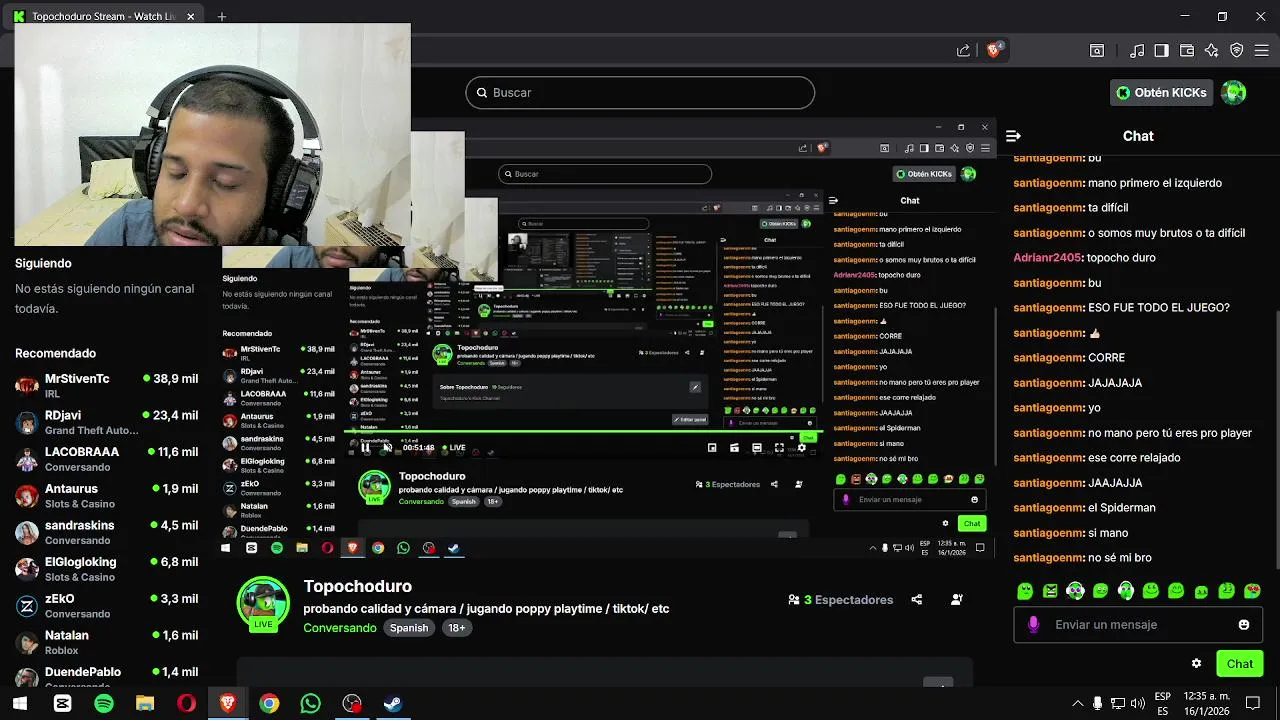The width and height of the screenshot is (1280, 720).
Task: Click the 18+ tag
Action: pos(456,628)
